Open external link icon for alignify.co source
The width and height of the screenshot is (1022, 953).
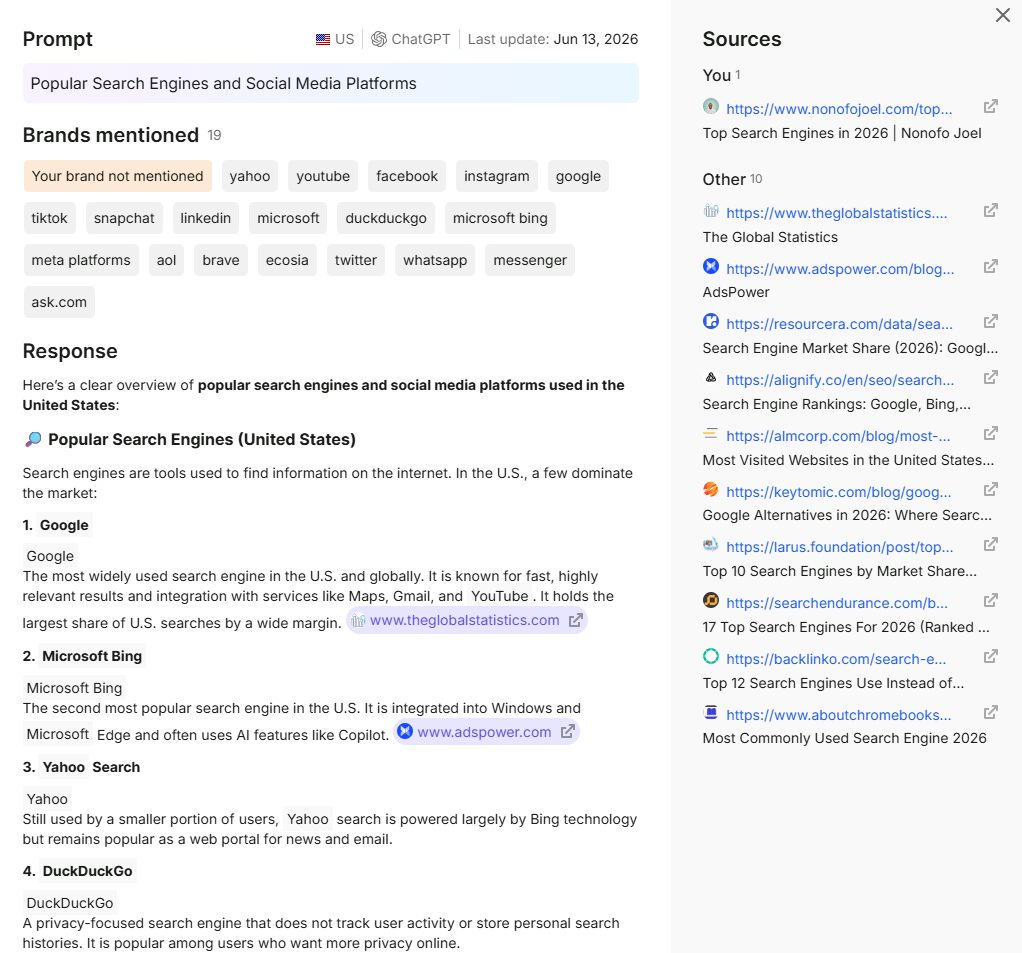click(991, 377)
